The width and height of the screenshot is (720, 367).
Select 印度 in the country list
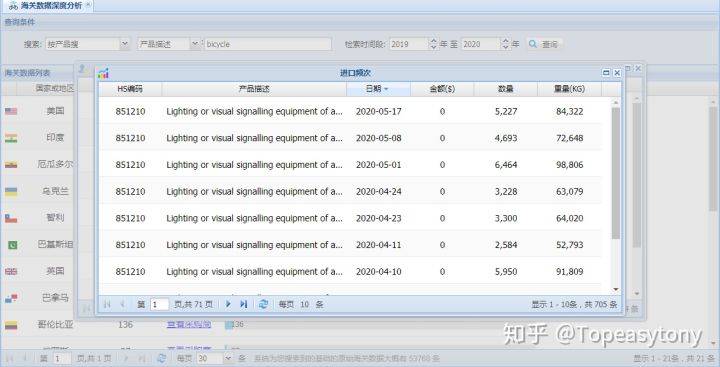[55, 137]
